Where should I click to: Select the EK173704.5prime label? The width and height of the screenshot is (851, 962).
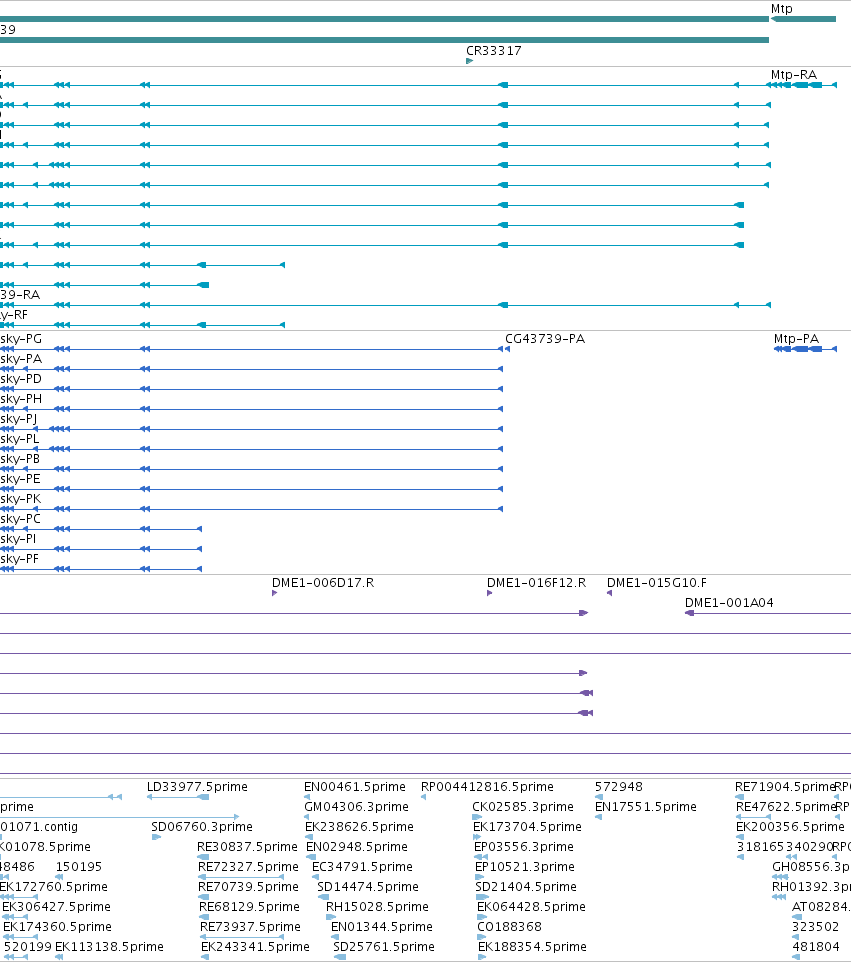[527, 827]
